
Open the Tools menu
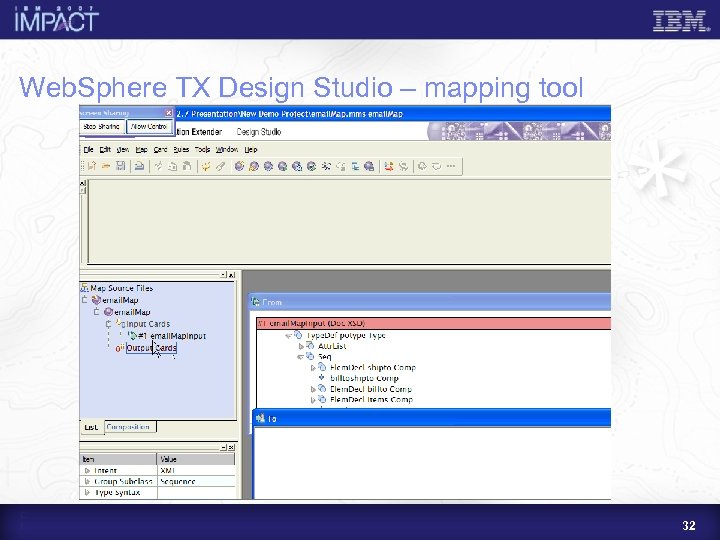(x=202, y=149)
